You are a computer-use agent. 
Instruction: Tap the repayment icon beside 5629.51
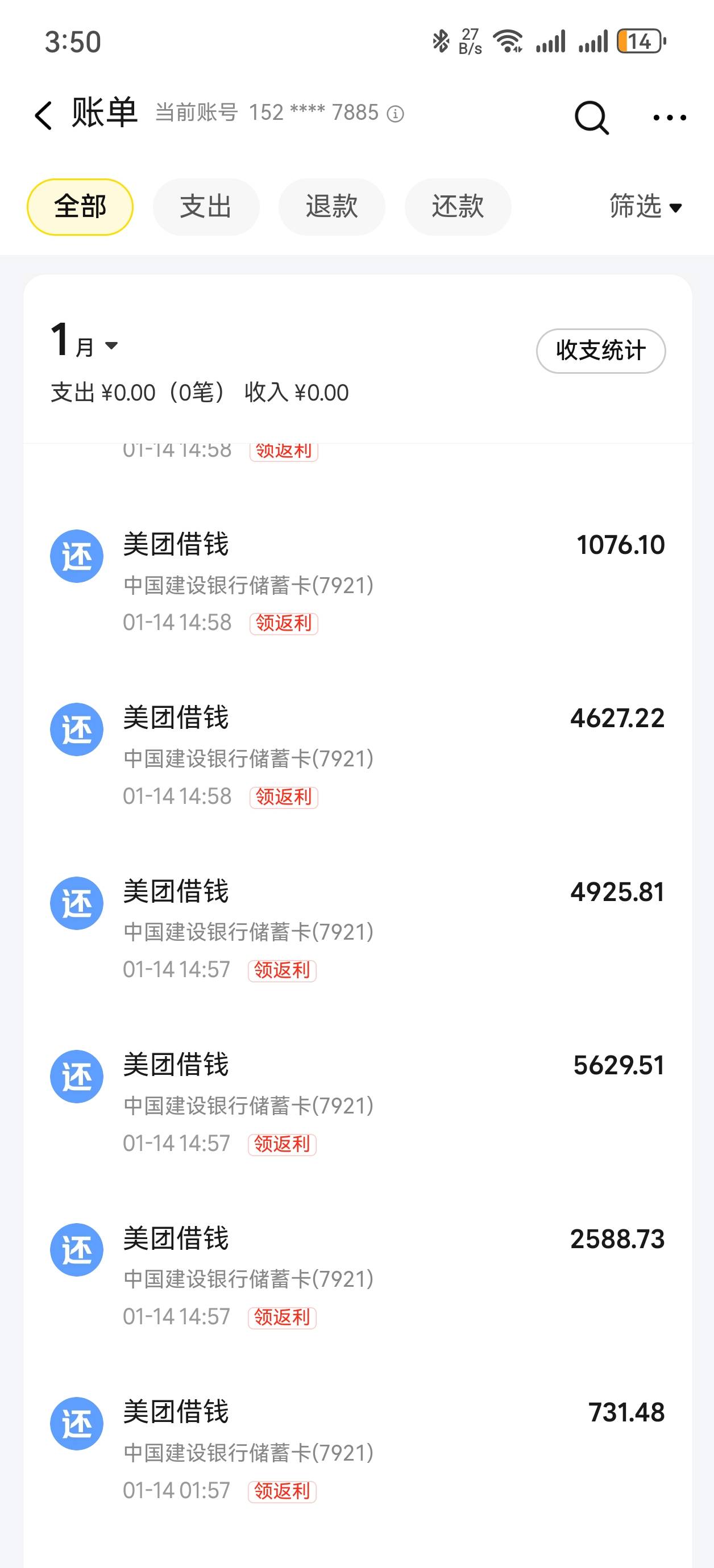[x=77, y=1076]
